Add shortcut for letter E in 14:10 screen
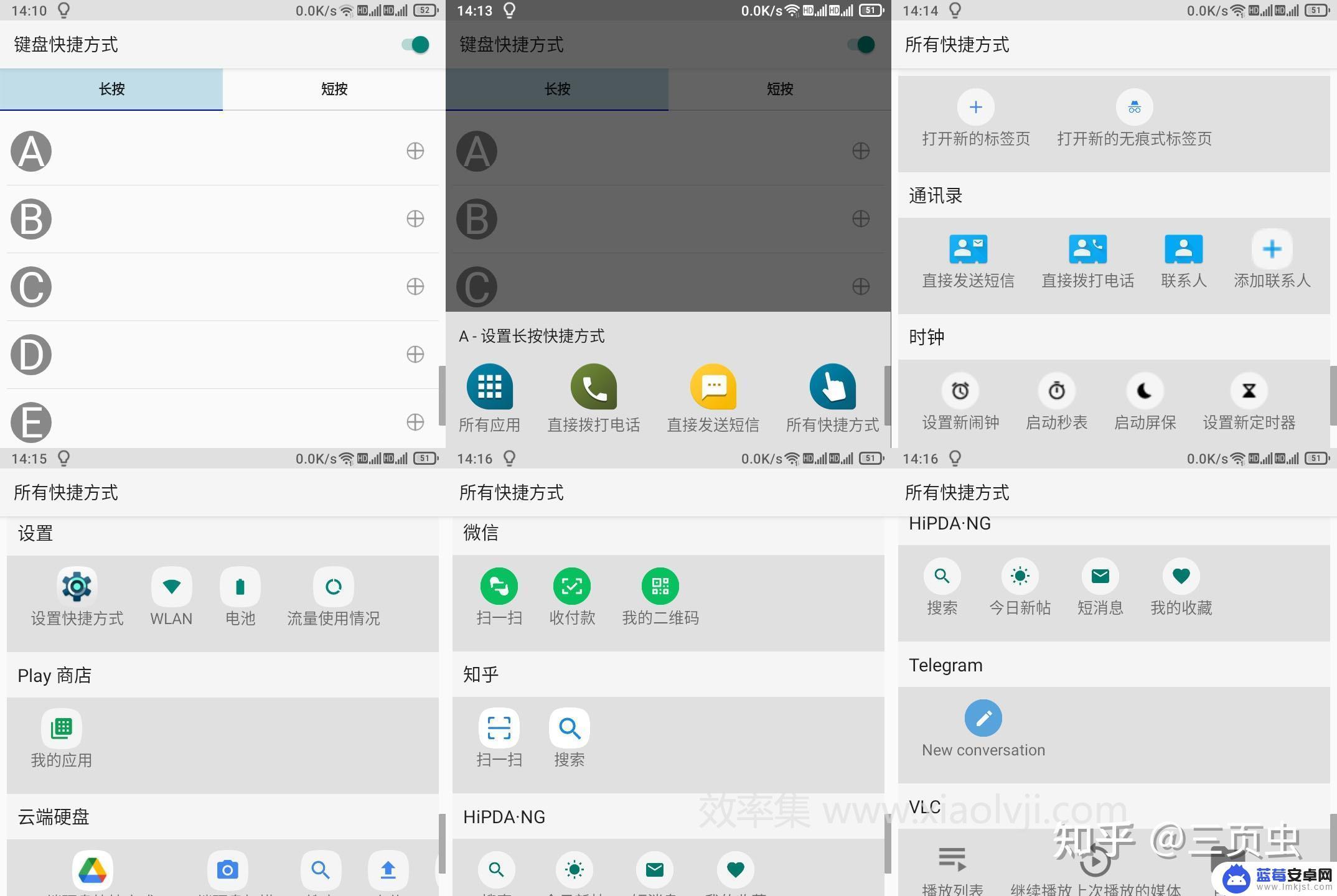Image resolution: width=1337 pixels, height=896 pixels. (x=415, y=422)
